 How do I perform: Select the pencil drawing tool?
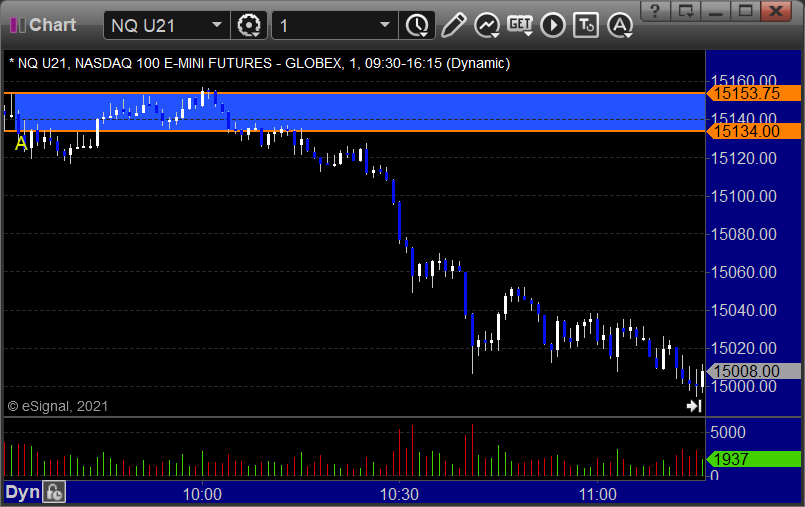tap(453, 25)
